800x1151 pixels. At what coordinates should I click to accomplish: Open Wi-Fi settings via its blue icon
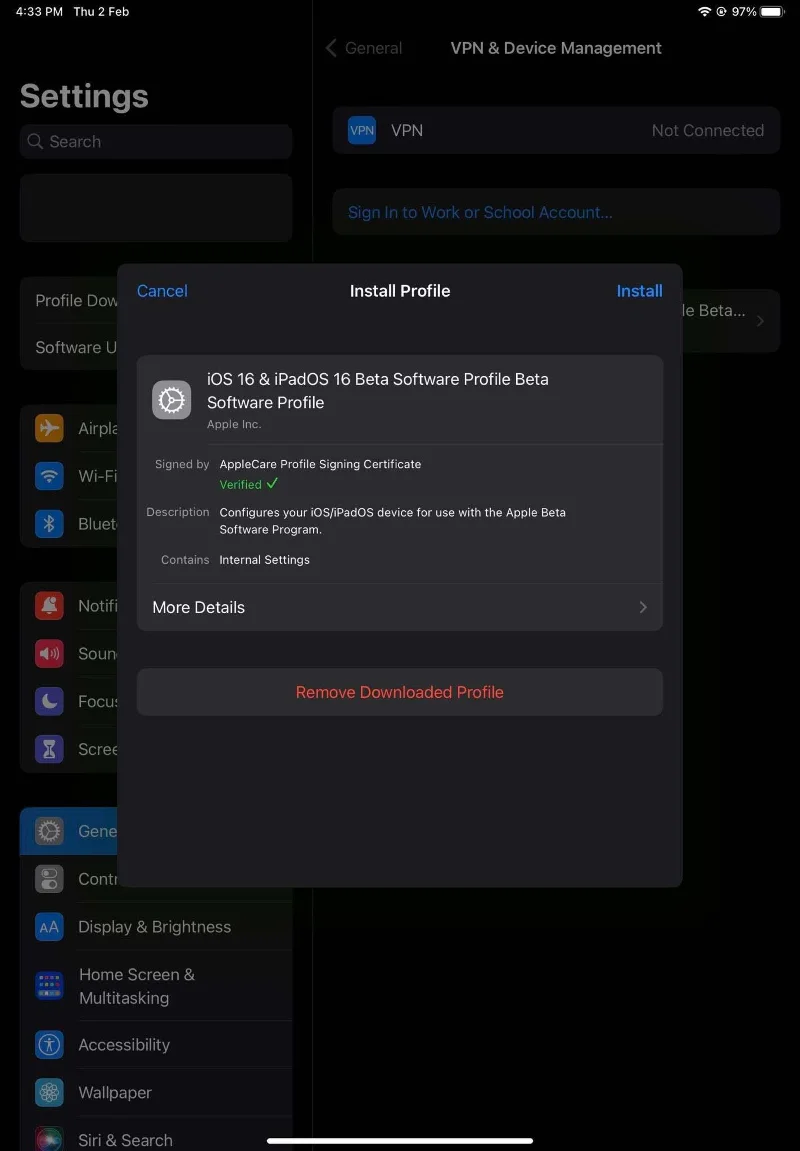(48, 476)
